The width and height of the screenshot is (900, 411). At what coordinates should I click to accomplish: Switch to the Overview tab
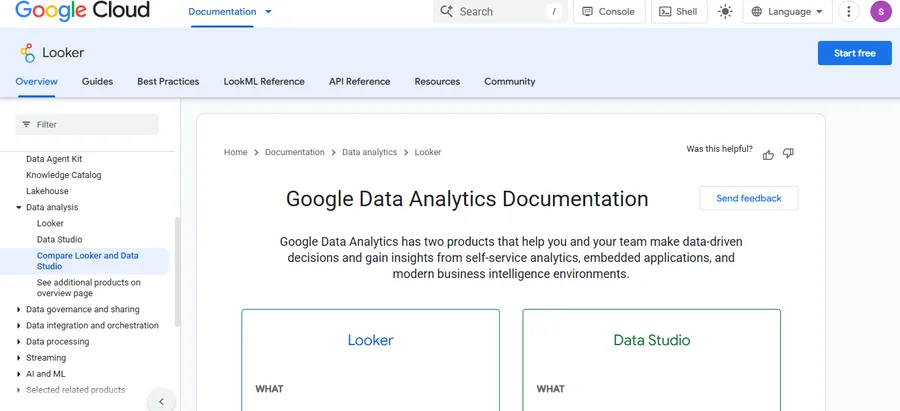point(37,82)
